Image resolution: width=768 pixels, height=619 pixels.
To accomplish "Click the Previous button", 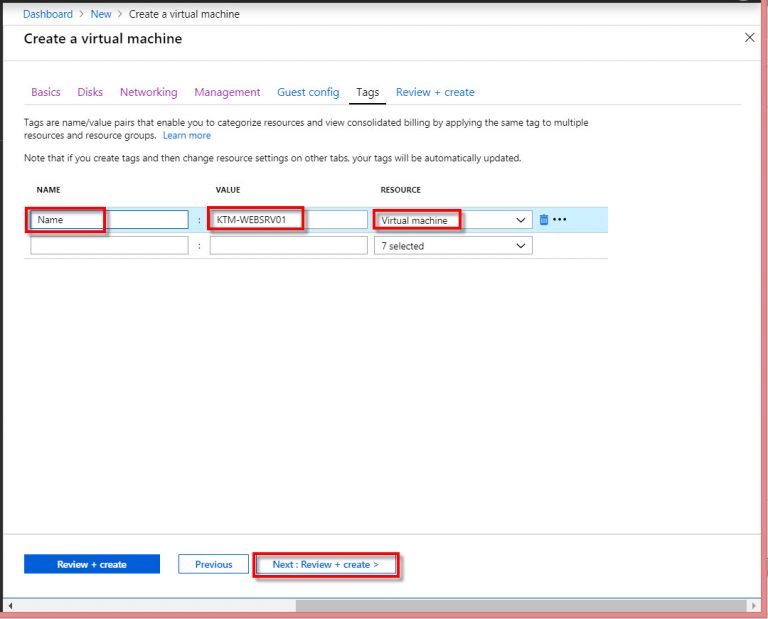I will (213, 565).
